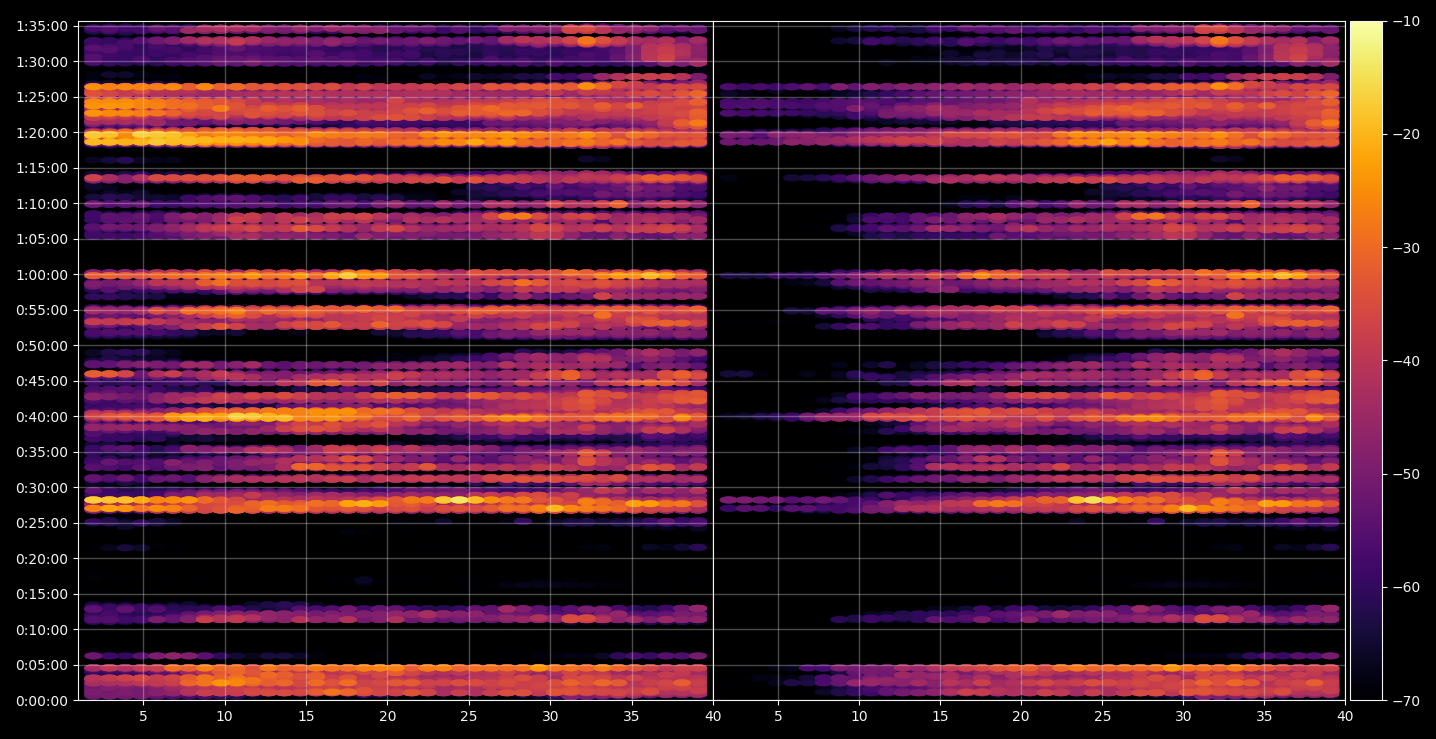The height and width of the screenshot is (739, 1436).
Task: Select x-axis label 15 under second heatmap
Action: tap(939, 716)
